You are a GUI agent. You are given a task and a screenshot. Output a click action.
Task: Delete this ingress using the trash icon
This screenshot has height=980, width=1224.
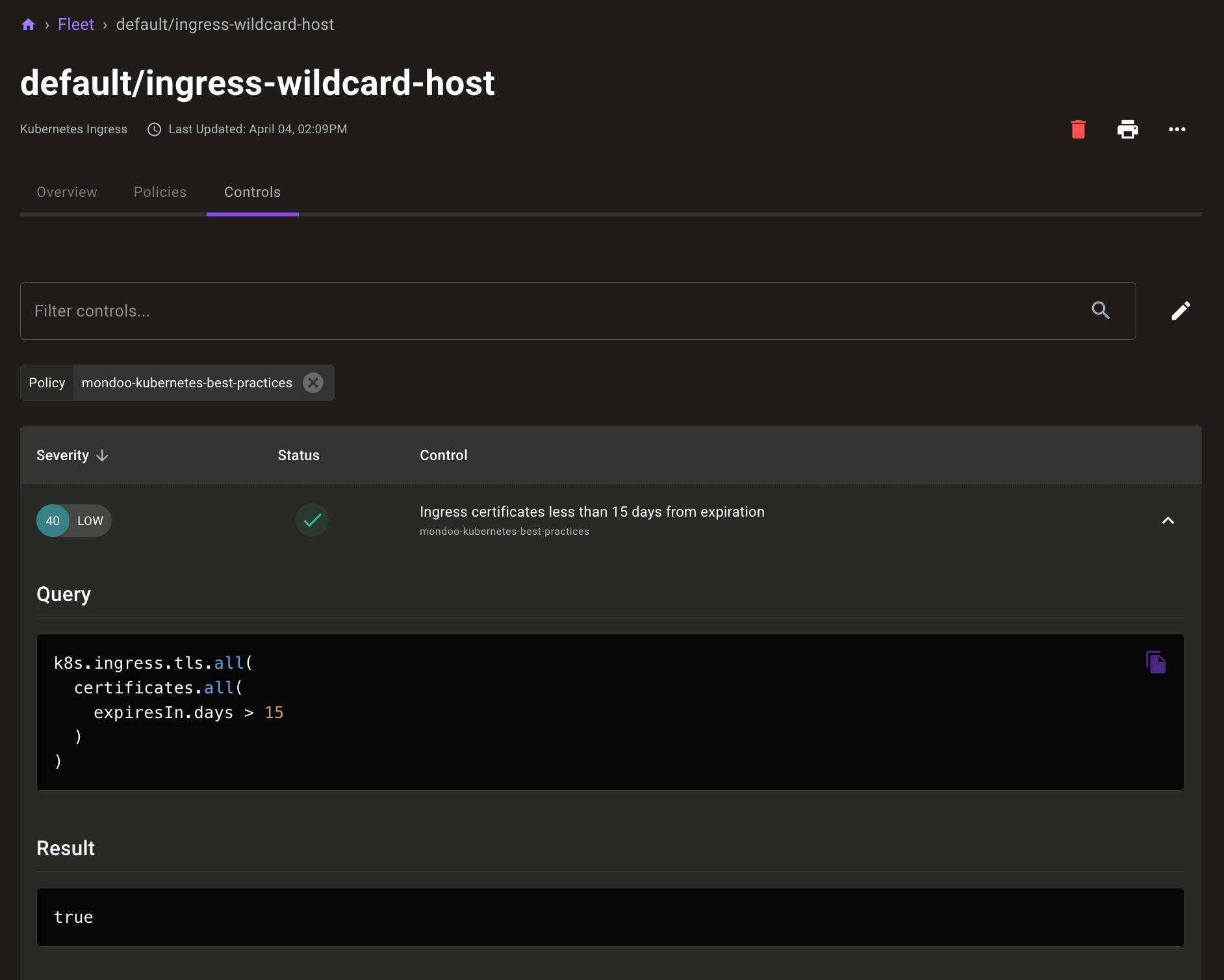(1078, 129)
